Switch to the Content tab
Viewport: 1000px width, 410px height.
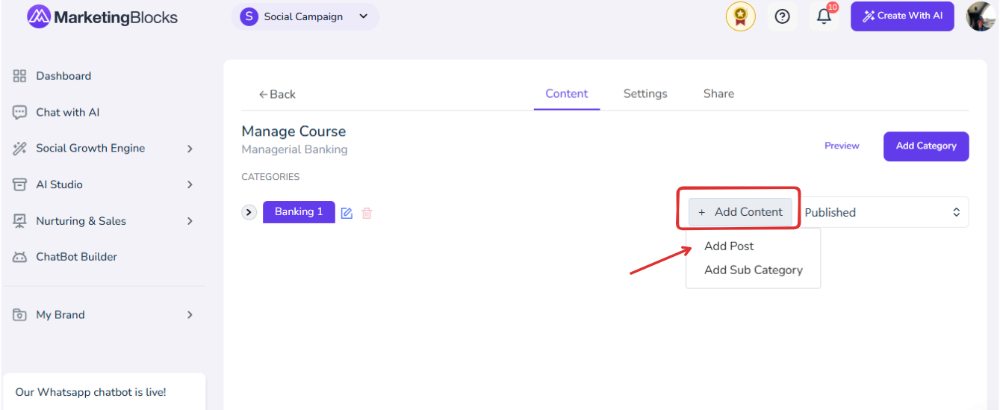[567, 94]
